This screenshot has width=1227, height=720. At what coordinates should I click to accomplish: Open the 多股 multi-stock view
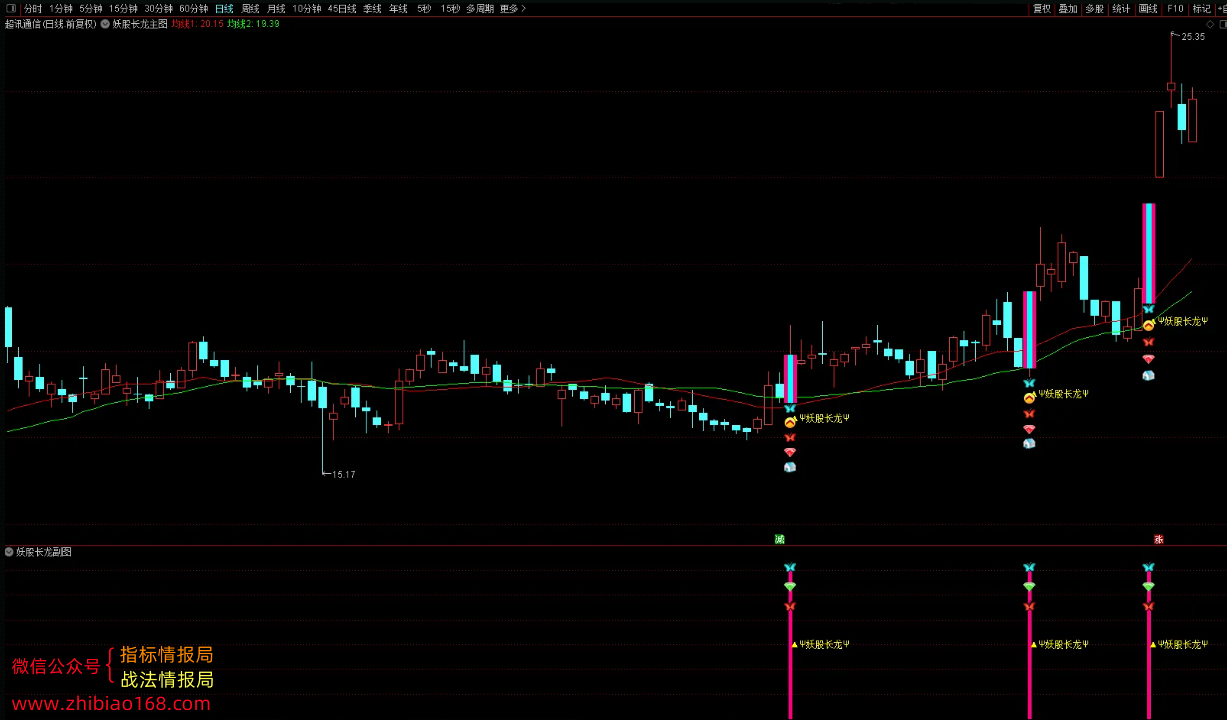1095,8
